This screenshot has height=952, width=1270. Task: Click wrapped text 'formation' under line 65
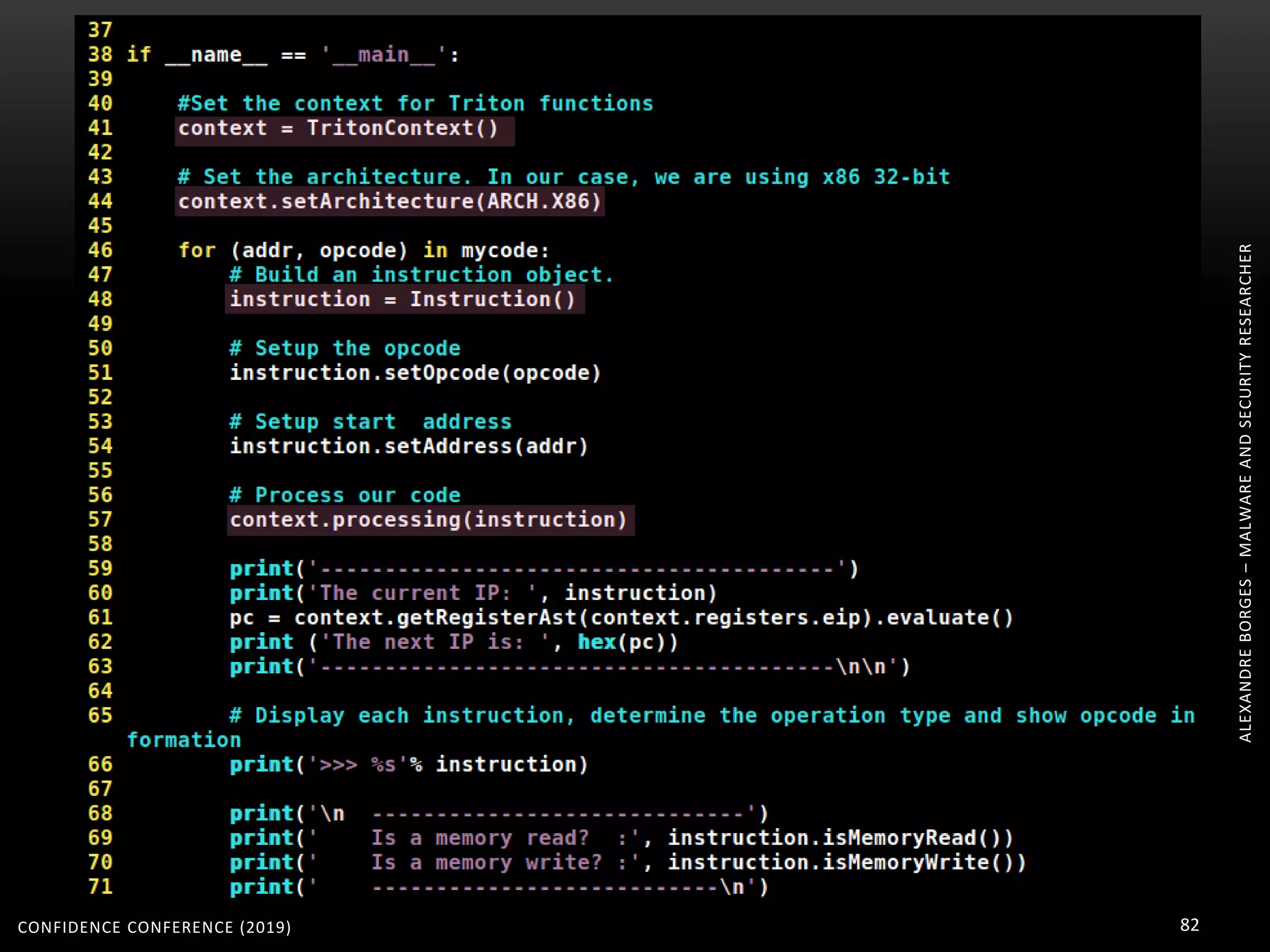click(x=184, y=740)
